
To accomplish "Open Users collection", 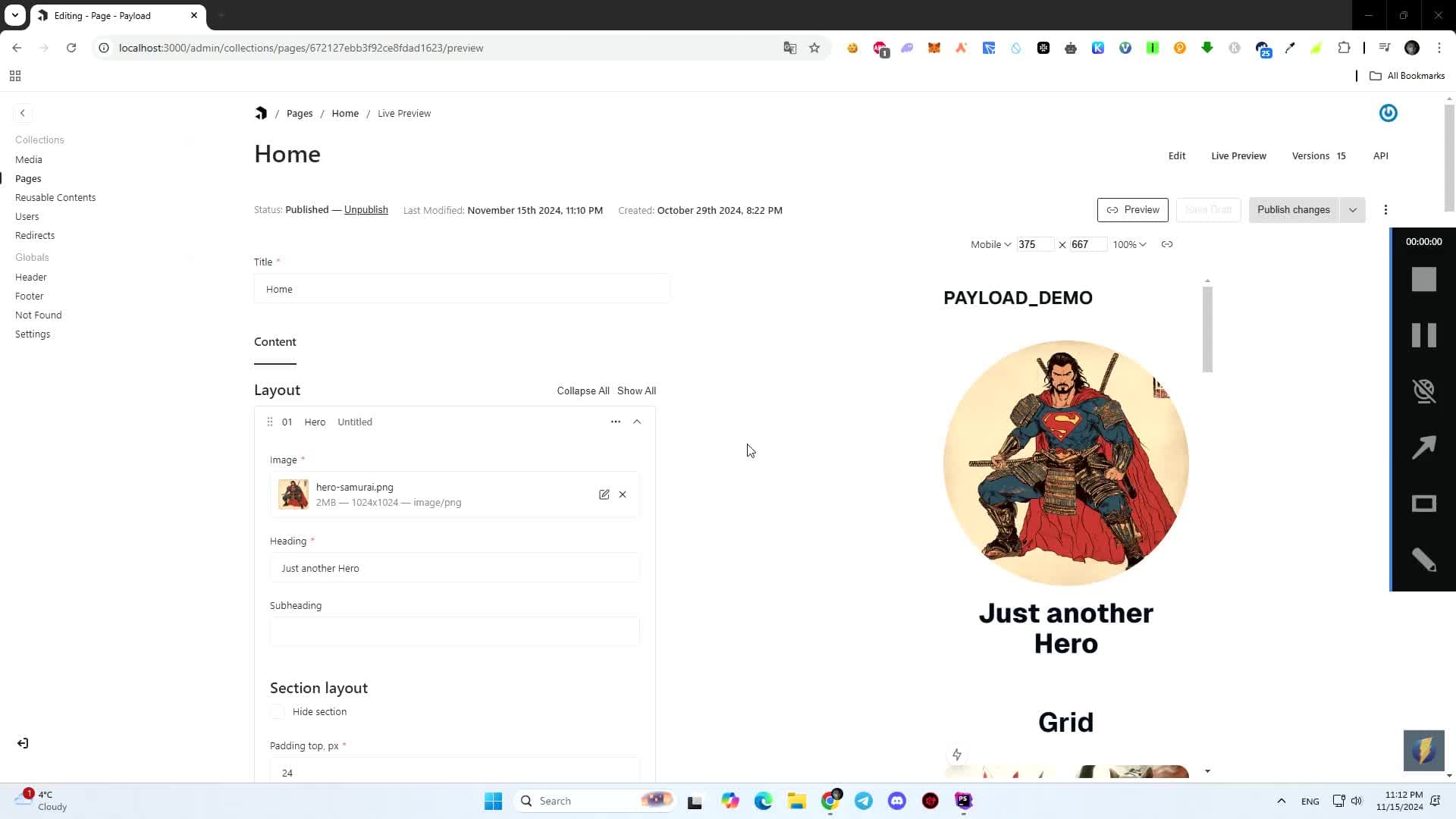I will tap(27, 216).
